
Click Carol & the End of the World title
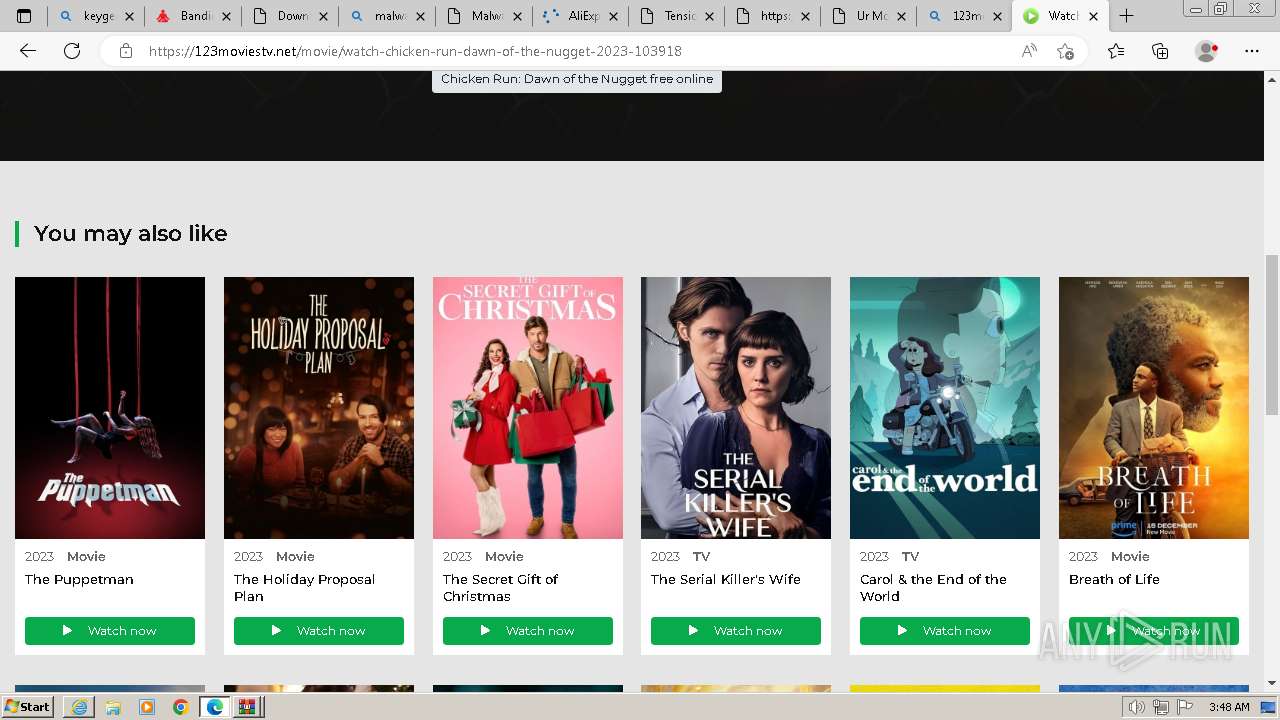[x=934, y=588]
